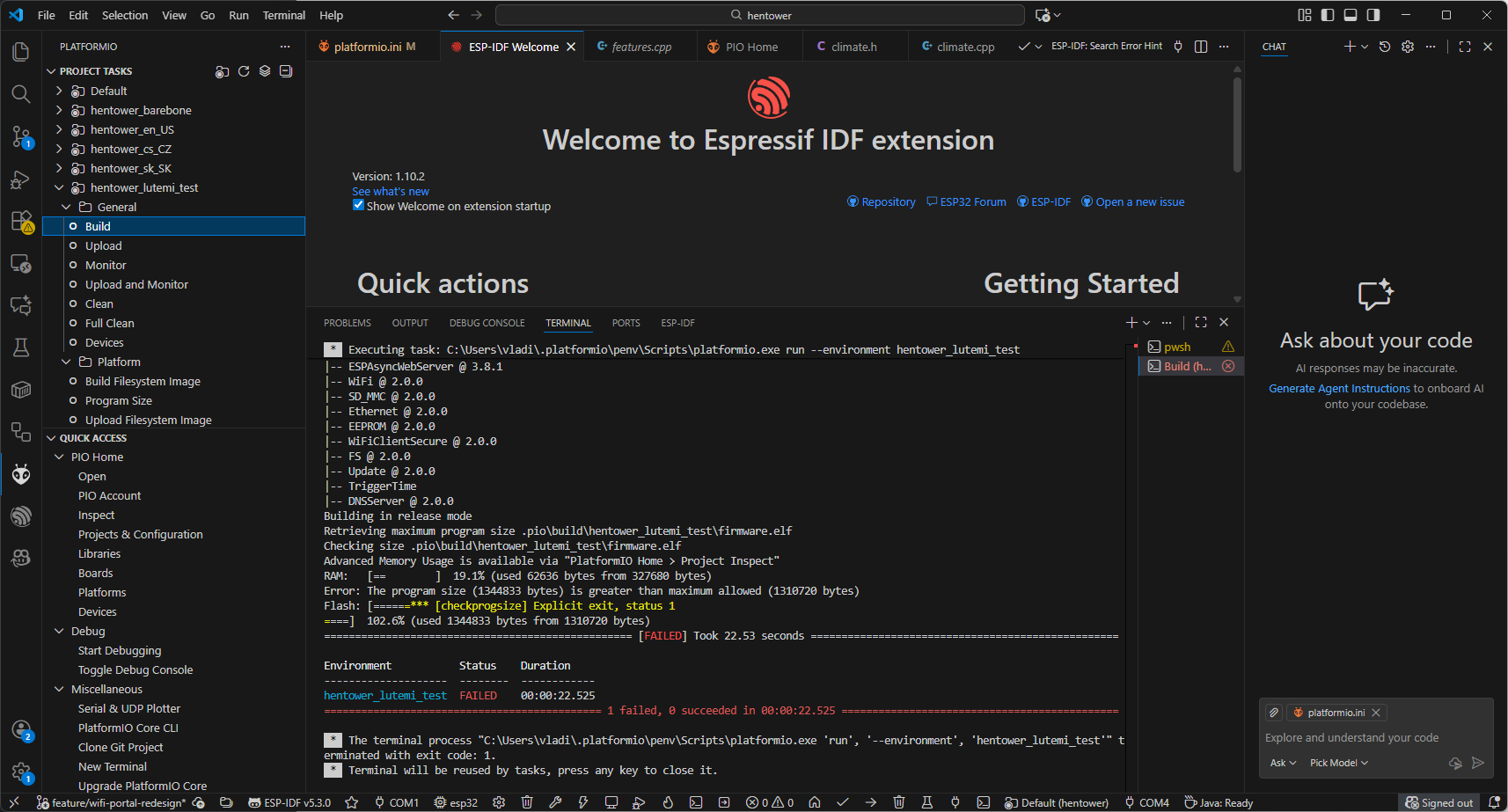This screenshot has height=812, width=1508.
Task: Click the chat message input field
Action: coord(1376,738)
